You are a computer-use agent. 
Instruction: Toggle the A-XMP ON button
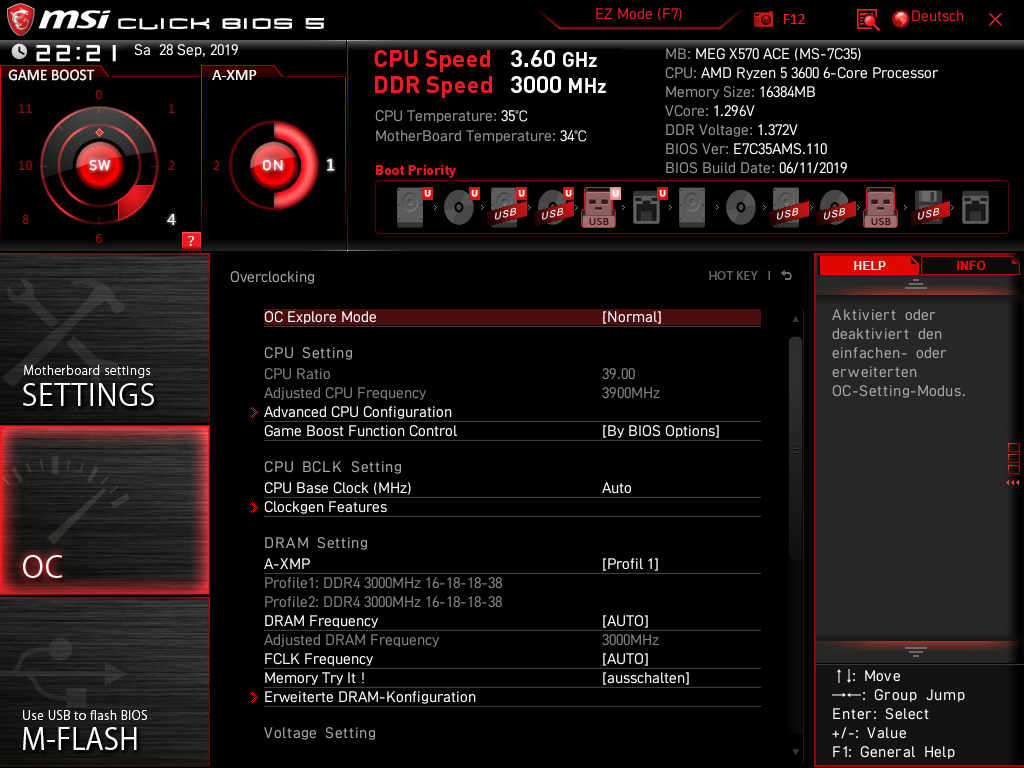tap(273, 165)
